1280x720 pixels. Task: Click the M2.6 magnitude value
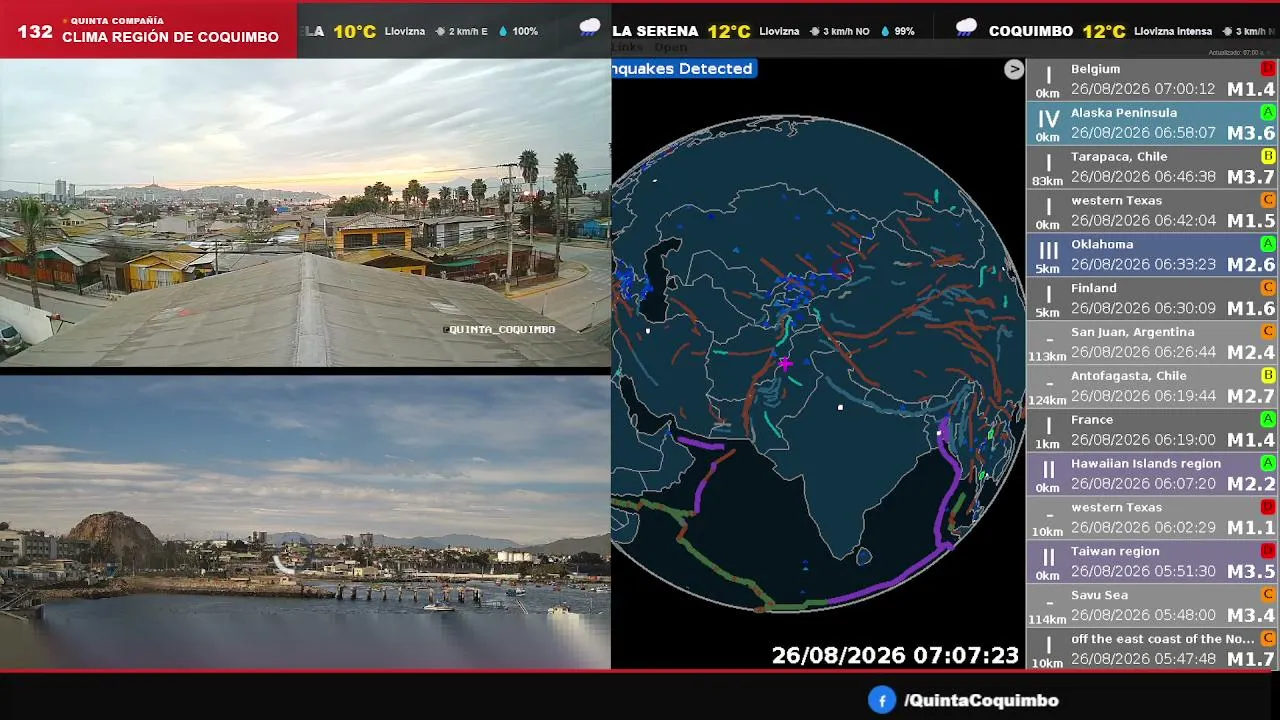[x=1251, y=265]
